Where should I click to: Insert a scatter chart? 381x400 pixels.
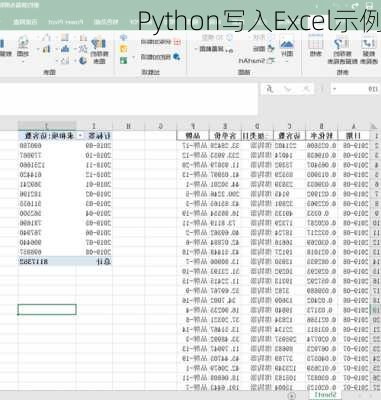point(65,60)
